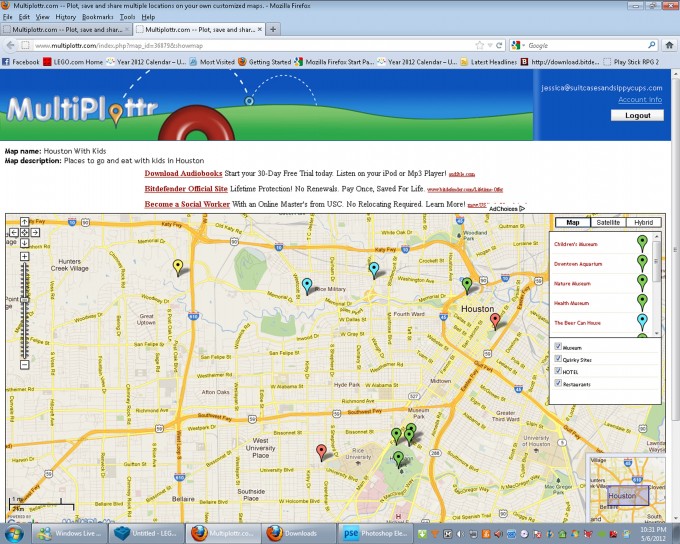Viewport: 680px width, 544px height.
Task: Pan the map right with the arrow
Action: (x=35, y=233)
